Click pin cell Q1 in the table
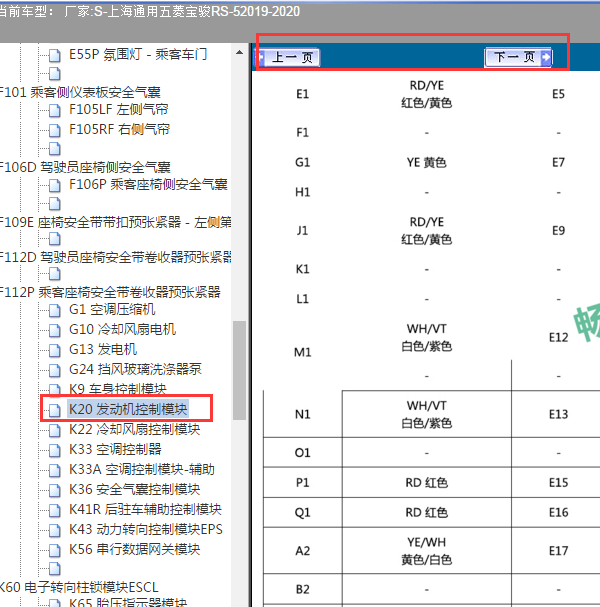 click(x=302, y=513)
